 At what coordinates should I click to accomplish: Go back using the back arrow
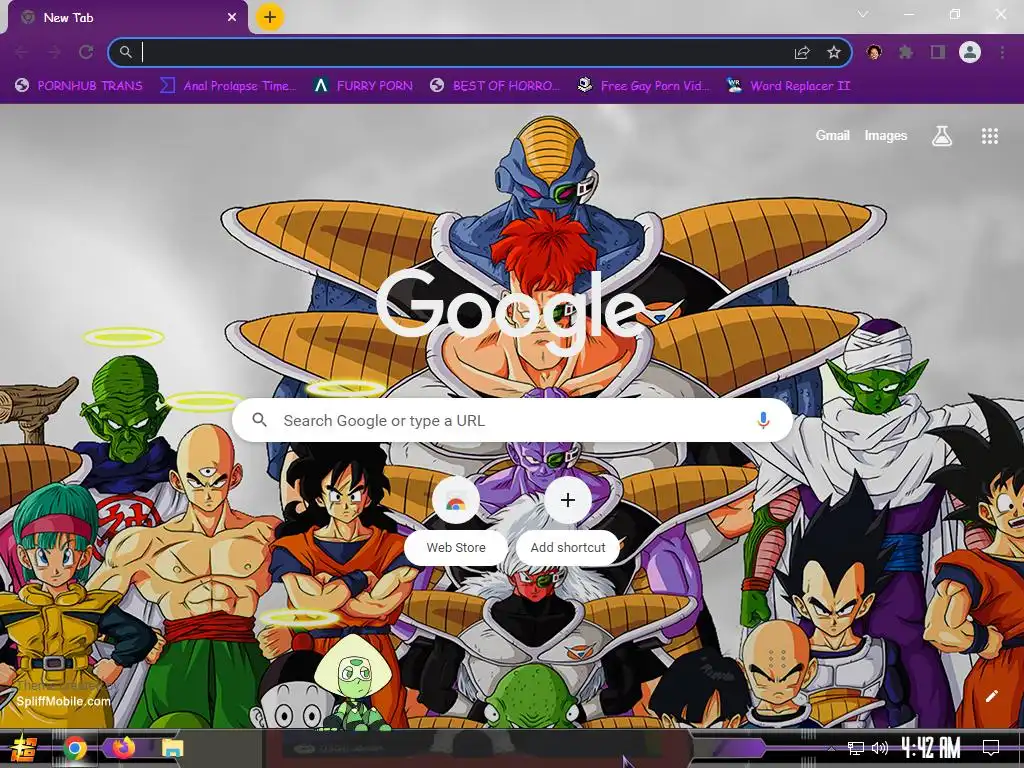pyautogui.click(x=22, y=52)
